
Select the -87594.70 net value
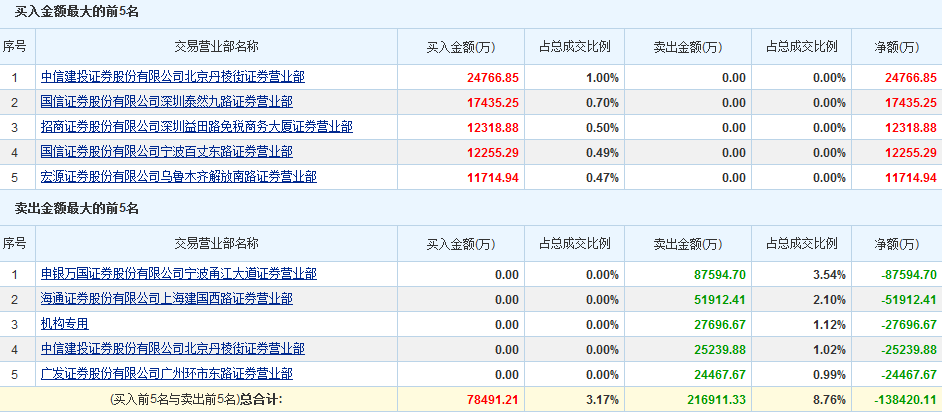tap(908, 275)
